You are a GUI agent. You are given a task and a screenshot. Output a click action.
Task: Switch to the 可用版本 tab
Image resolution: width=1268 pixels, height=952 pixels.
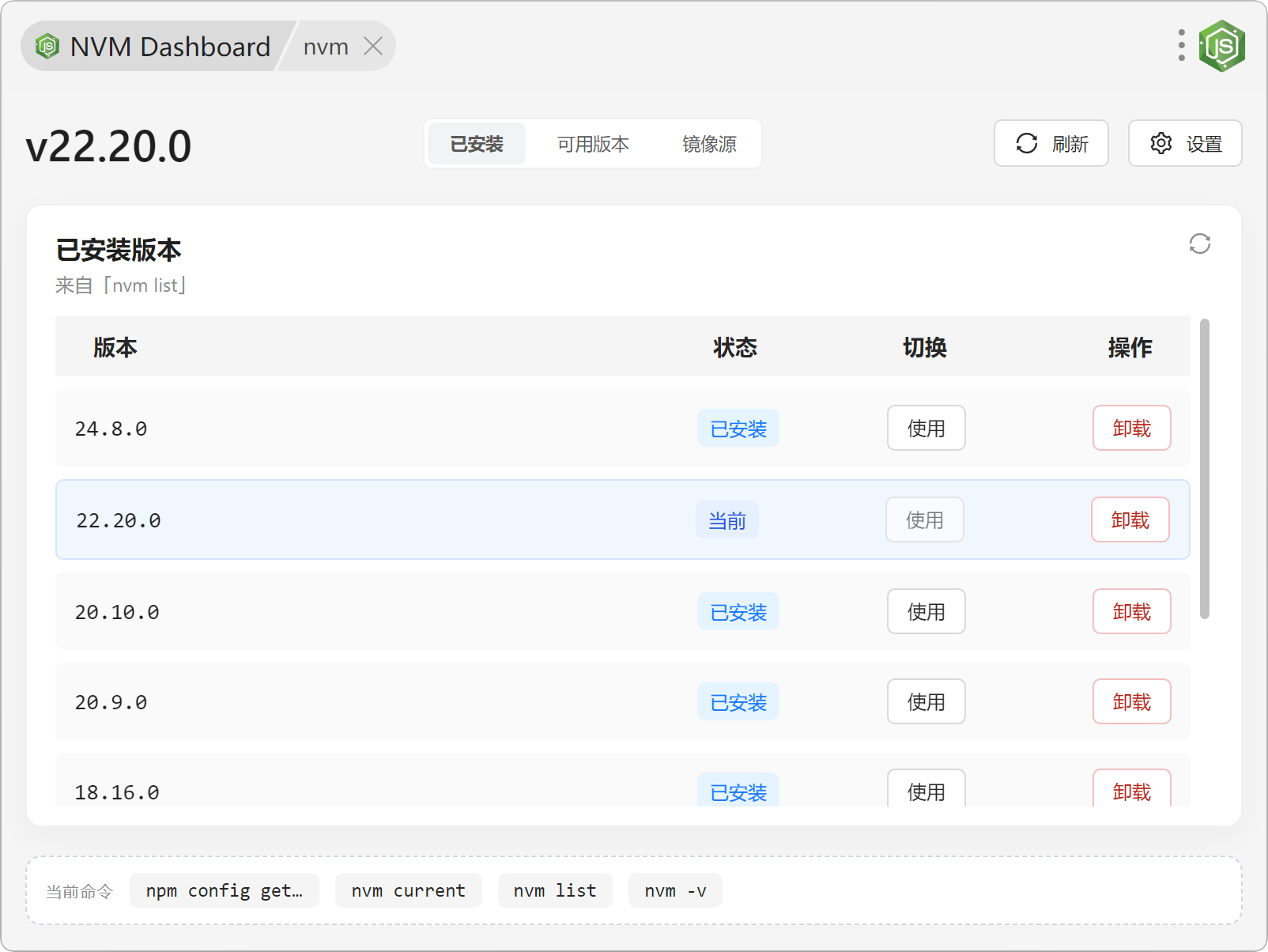592,144
